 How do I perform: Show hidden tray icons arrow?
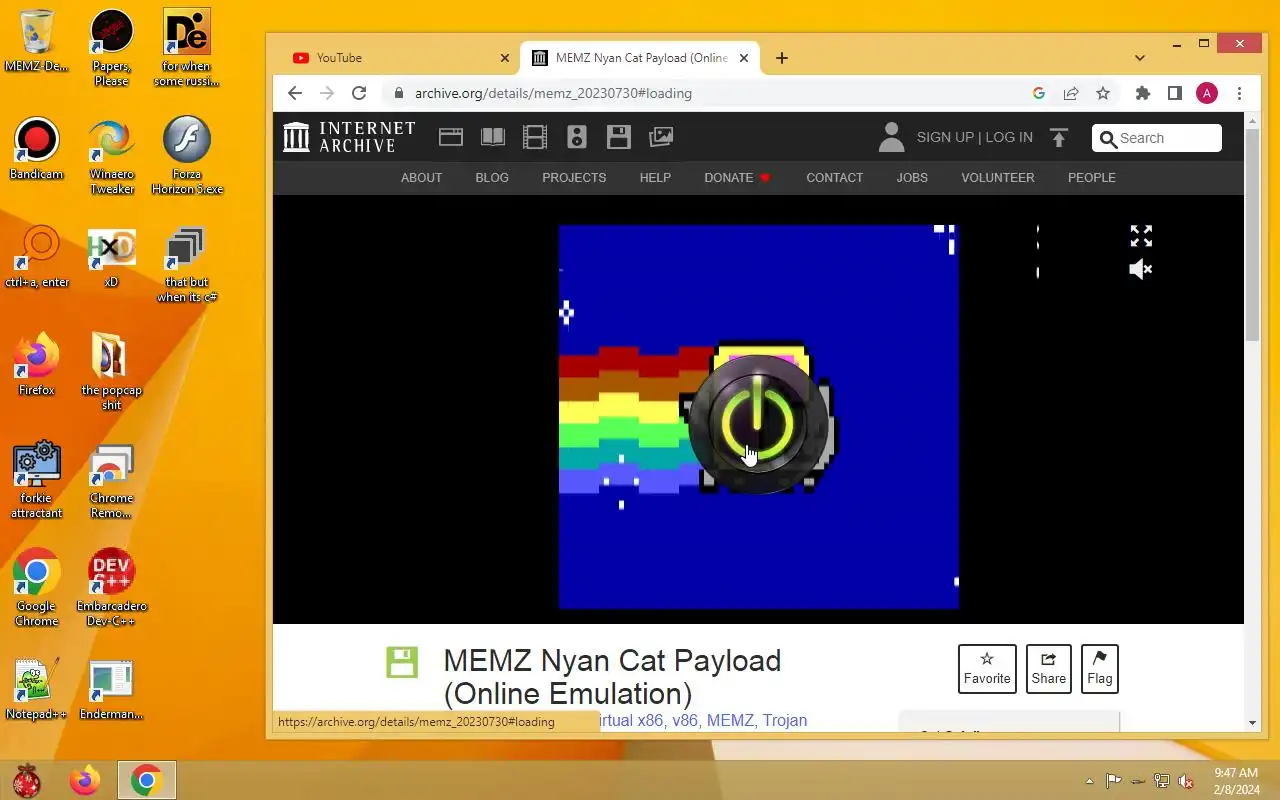[x=1089, y=781]
